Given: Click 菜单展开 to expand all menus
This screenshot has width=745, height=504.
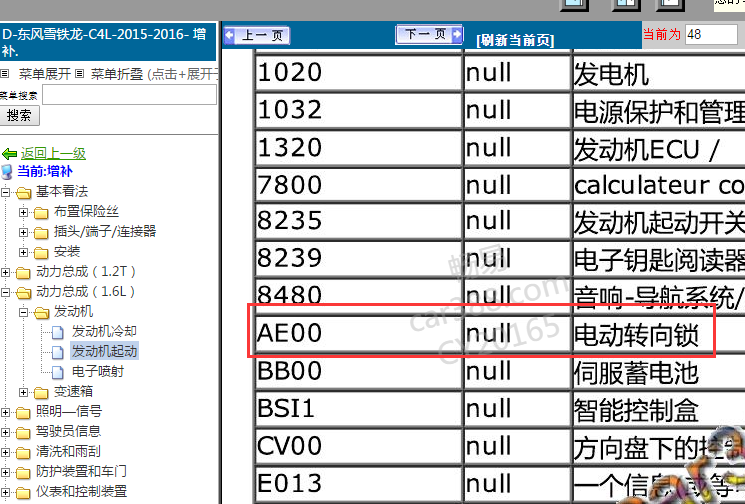Looking at the screenshot, I should tap(45, 74).
